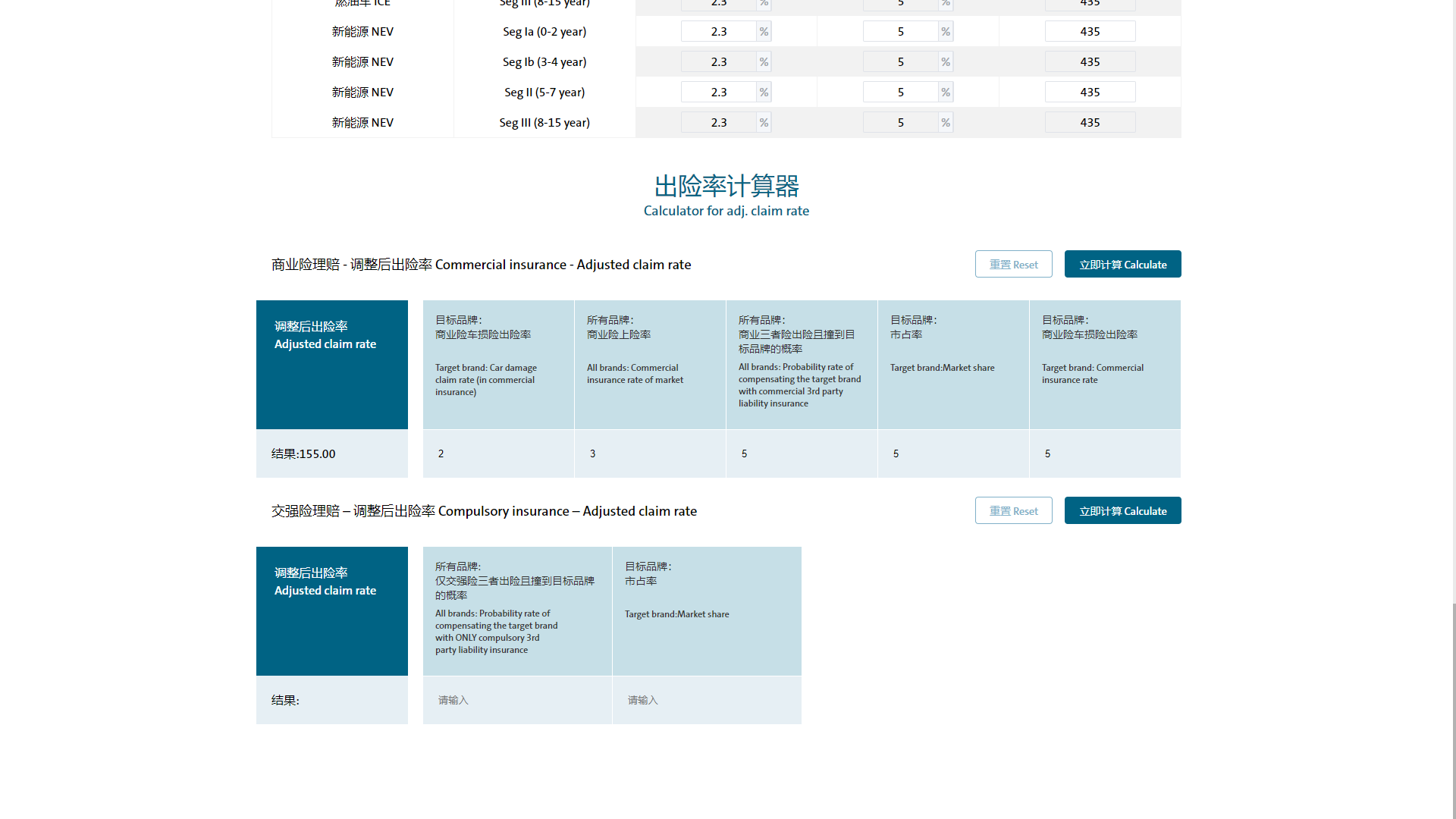Screen dimensions: 1456x819
Task: Edit Target brand Commercial insurance rate input
Action: (1104, 453)
